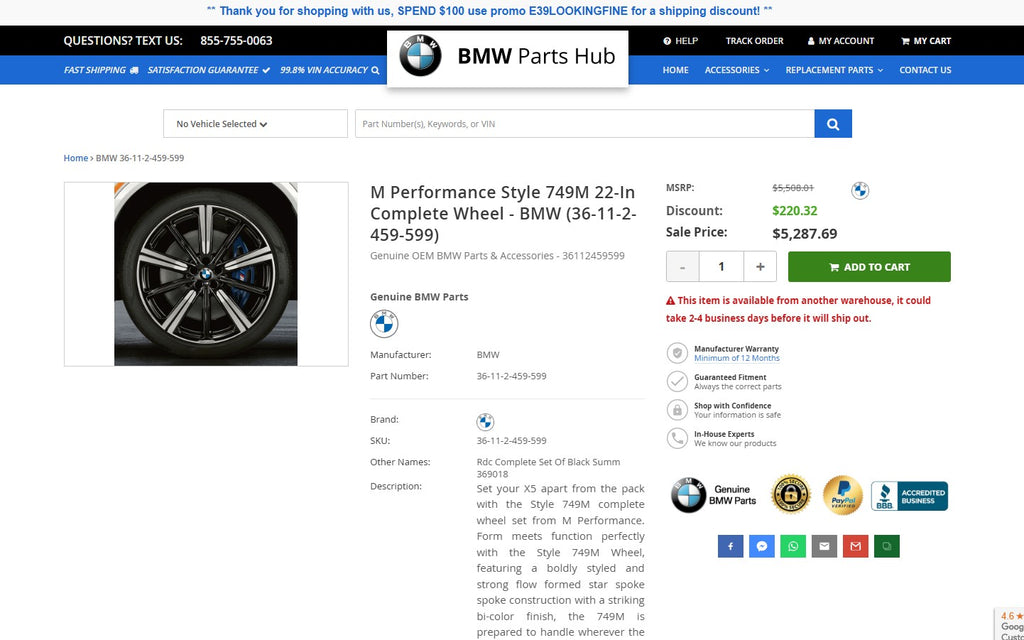
Task: Share the product via Messenger
Action: coord(761,547)
